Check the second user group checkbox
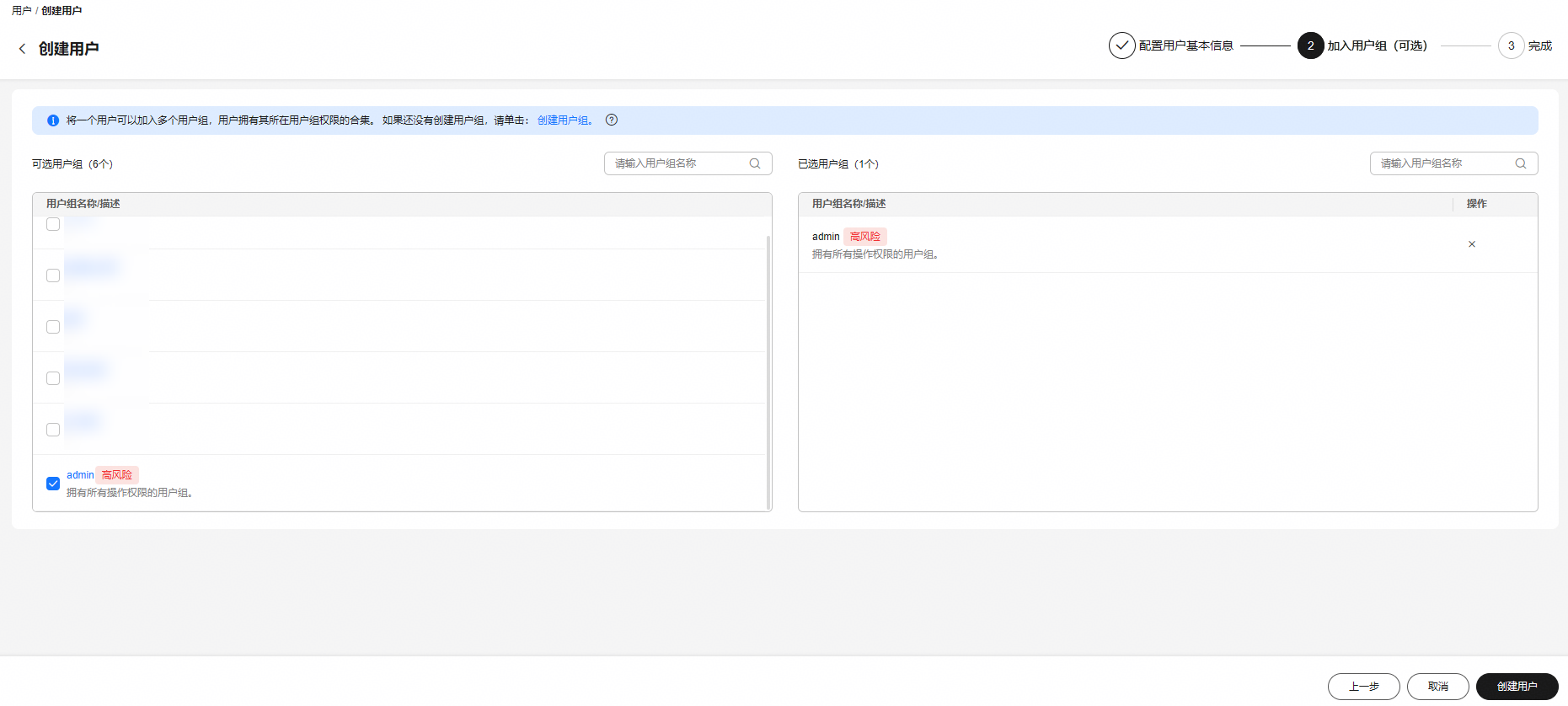Screen dimensions: 1568x706 coord(53,275)
